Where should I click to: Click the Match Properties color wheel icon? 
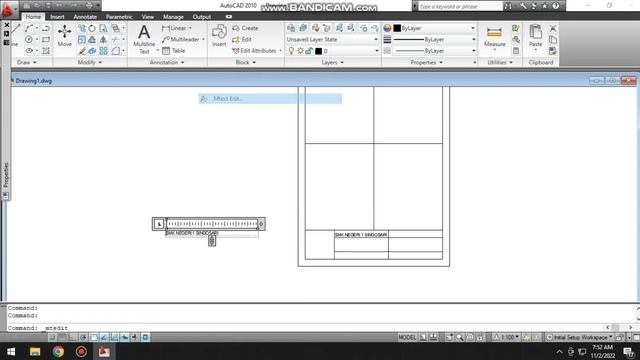[387, 28]
